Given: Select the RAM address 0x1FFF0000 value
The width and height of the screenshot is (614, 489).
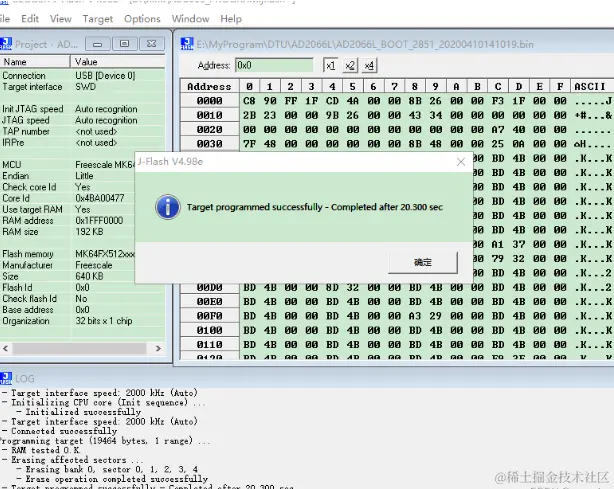Looking at the screenshot, I should pyautogui.click(x=99, y=221).
